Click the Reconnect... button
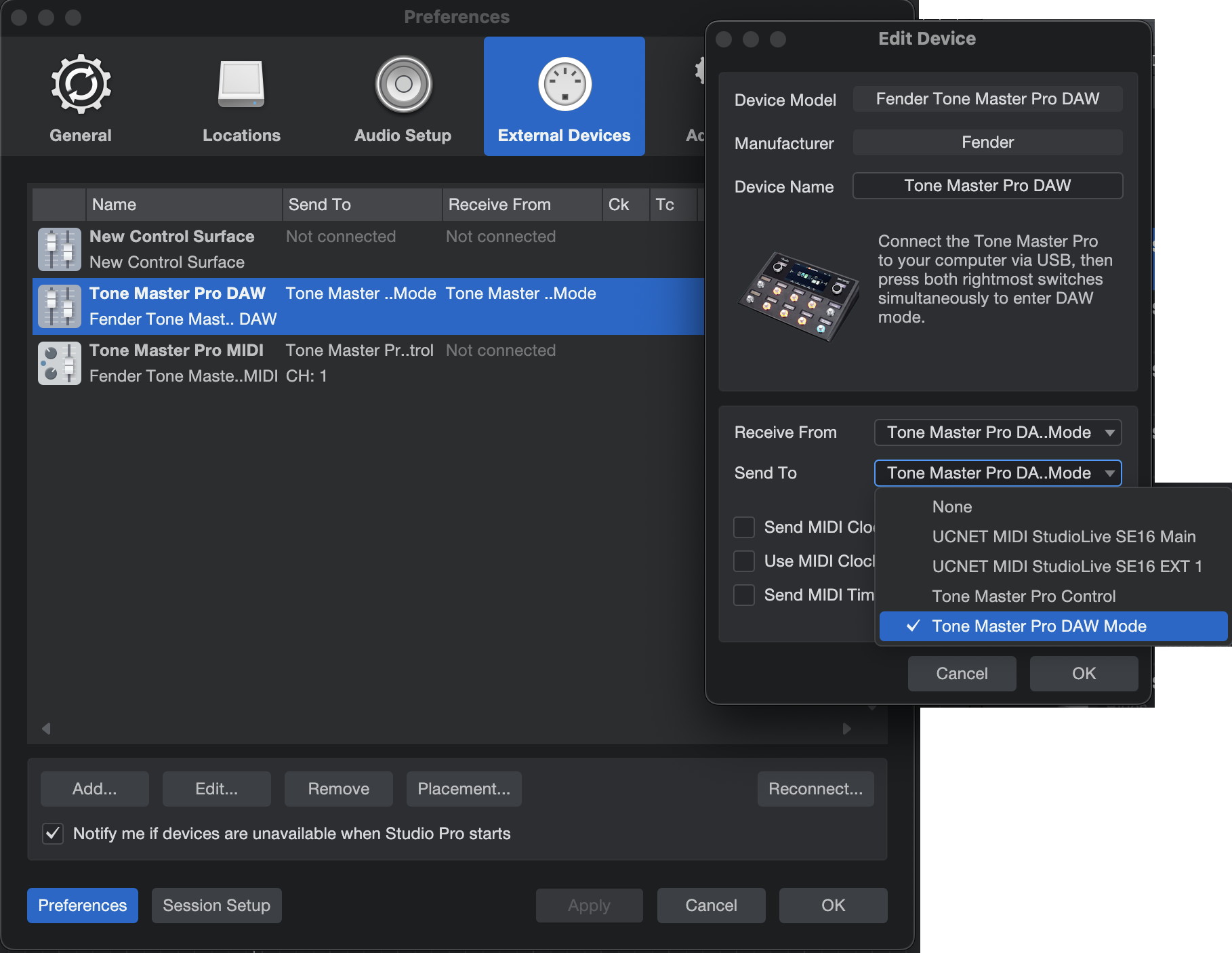The height and width of the screenshot is (953, 1232). pos(815,789)
